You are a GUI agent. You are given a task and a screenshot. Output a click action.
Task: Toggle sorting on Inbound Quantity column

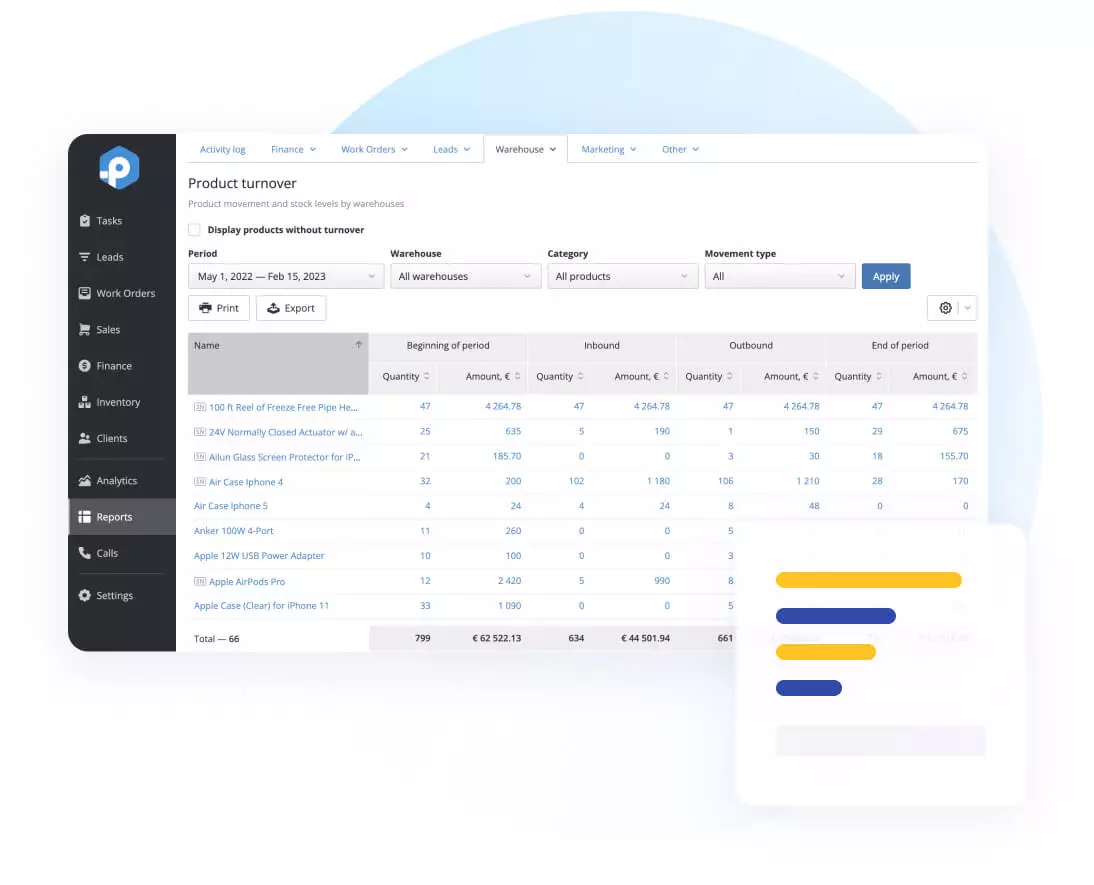click(558, 376)
